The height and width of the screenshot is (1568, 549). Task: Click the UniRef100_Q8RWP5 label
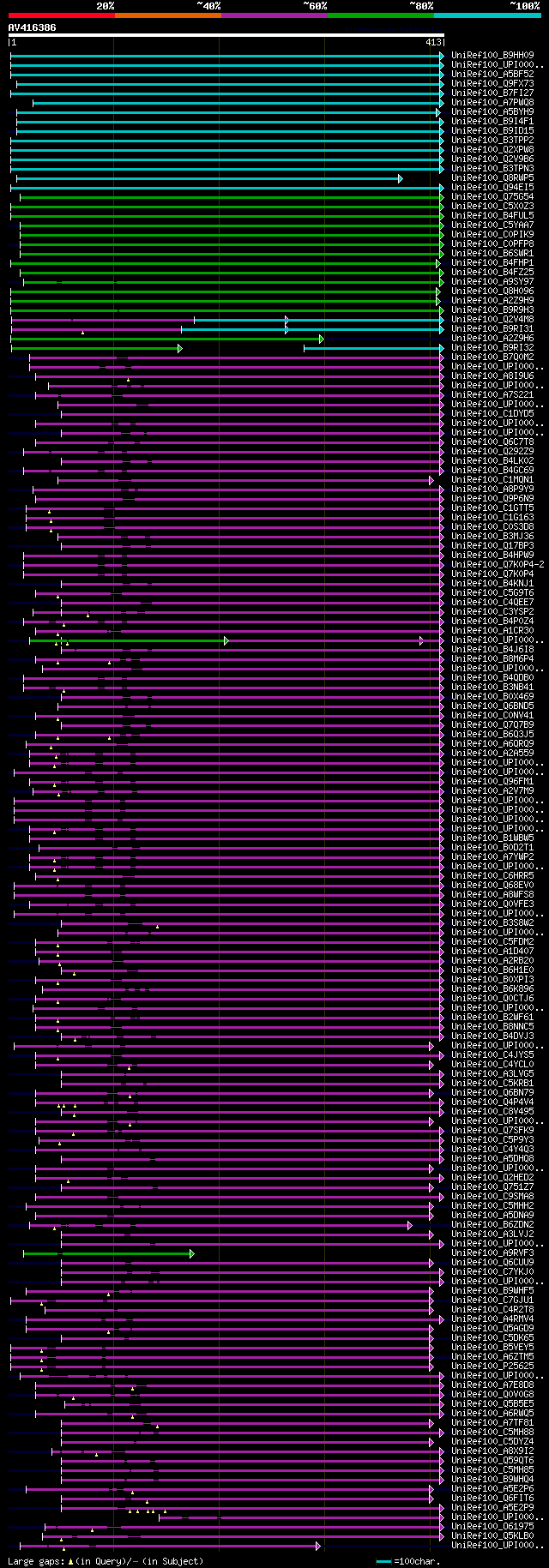[x=492, y=178]
